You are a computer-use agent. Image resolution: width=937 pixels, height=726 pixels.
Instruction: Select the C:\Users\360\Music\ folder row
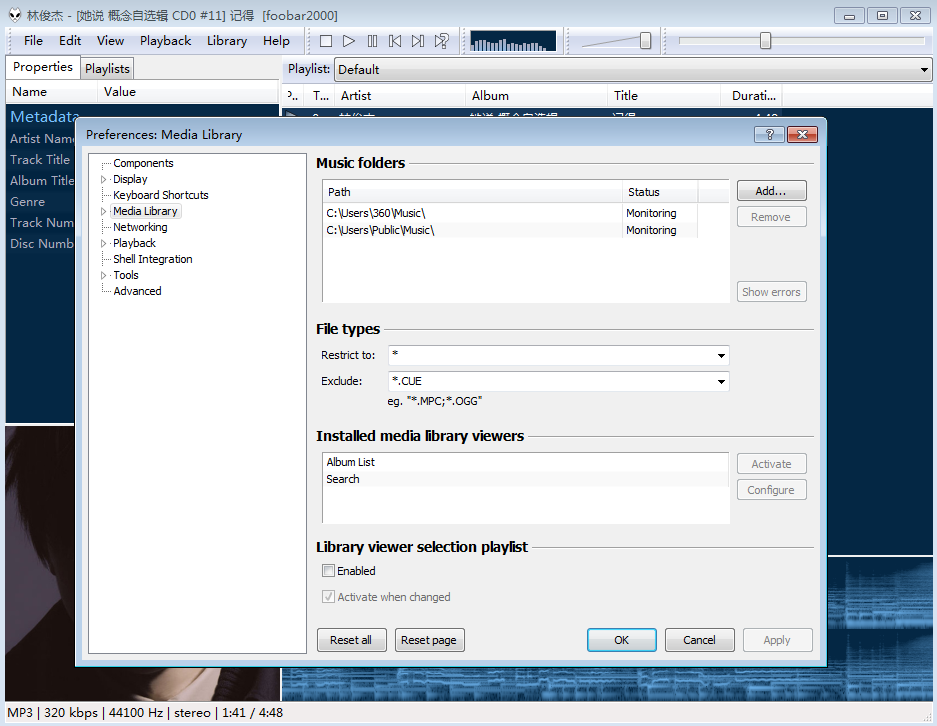pyautogui.click(x=511, y=213)
